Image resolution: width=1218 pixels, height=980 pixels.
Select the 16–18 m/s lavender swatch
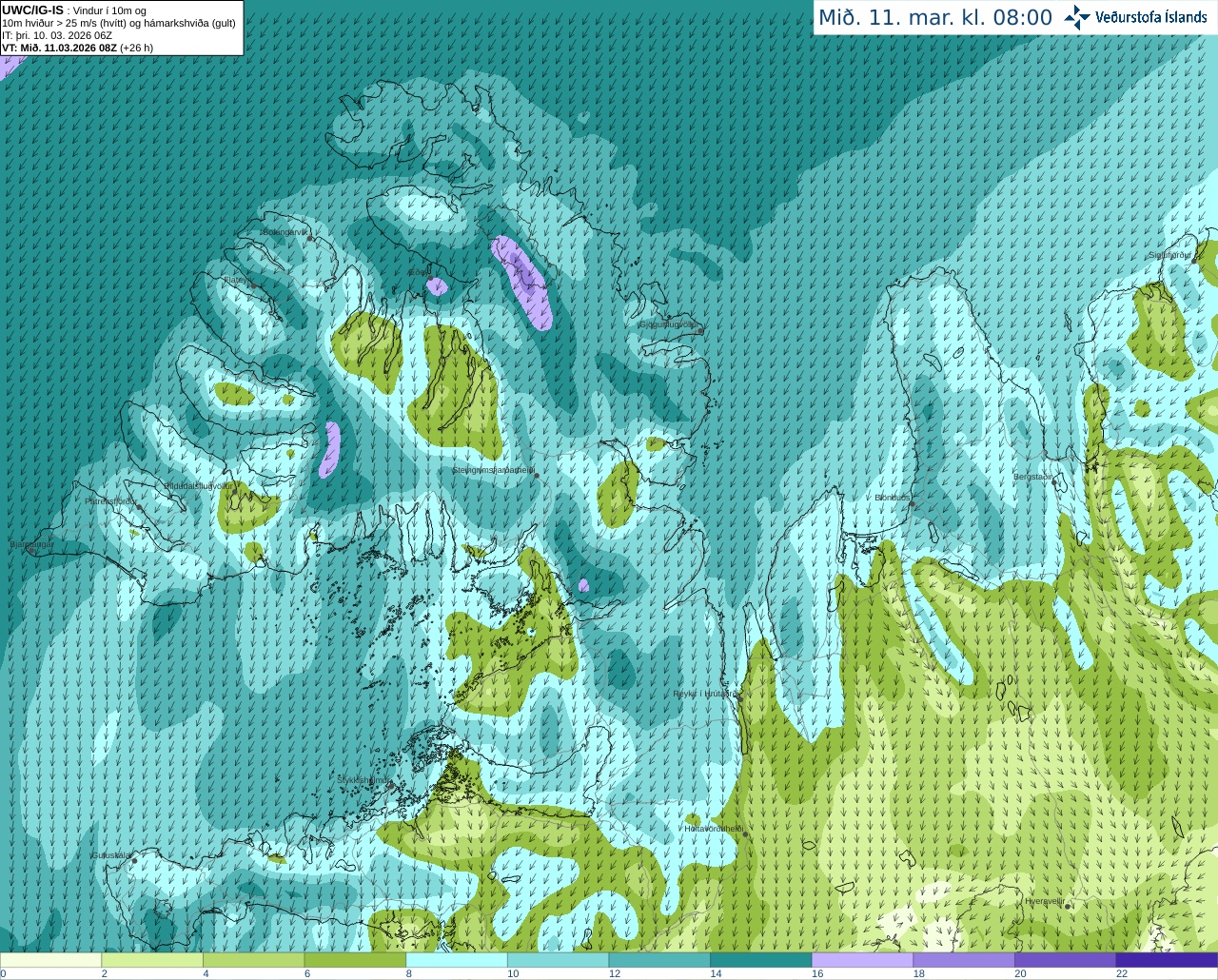(x=862, y=960)
